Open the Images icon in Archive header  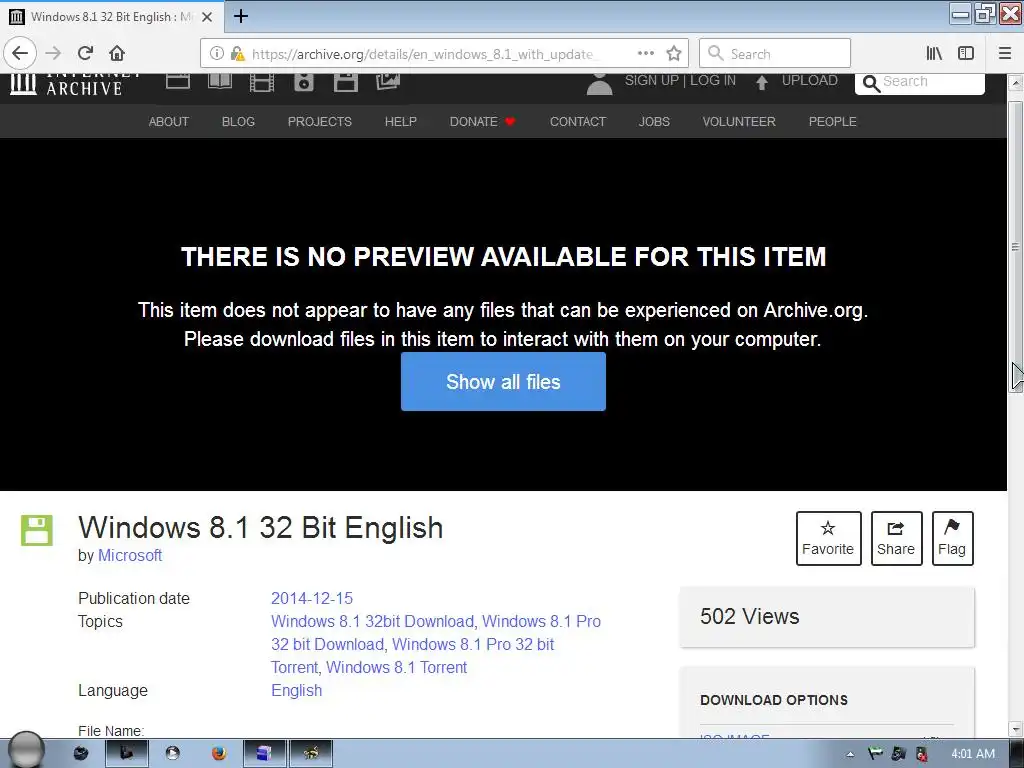[387, 82]
